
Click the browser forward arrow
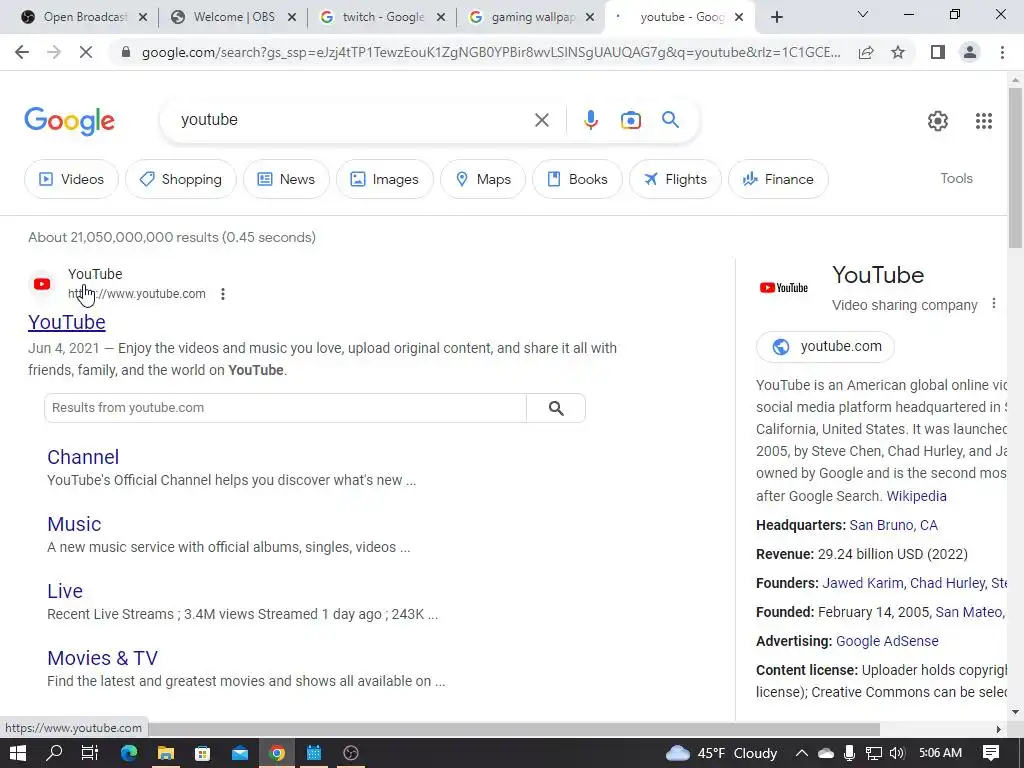pos(54,52)
